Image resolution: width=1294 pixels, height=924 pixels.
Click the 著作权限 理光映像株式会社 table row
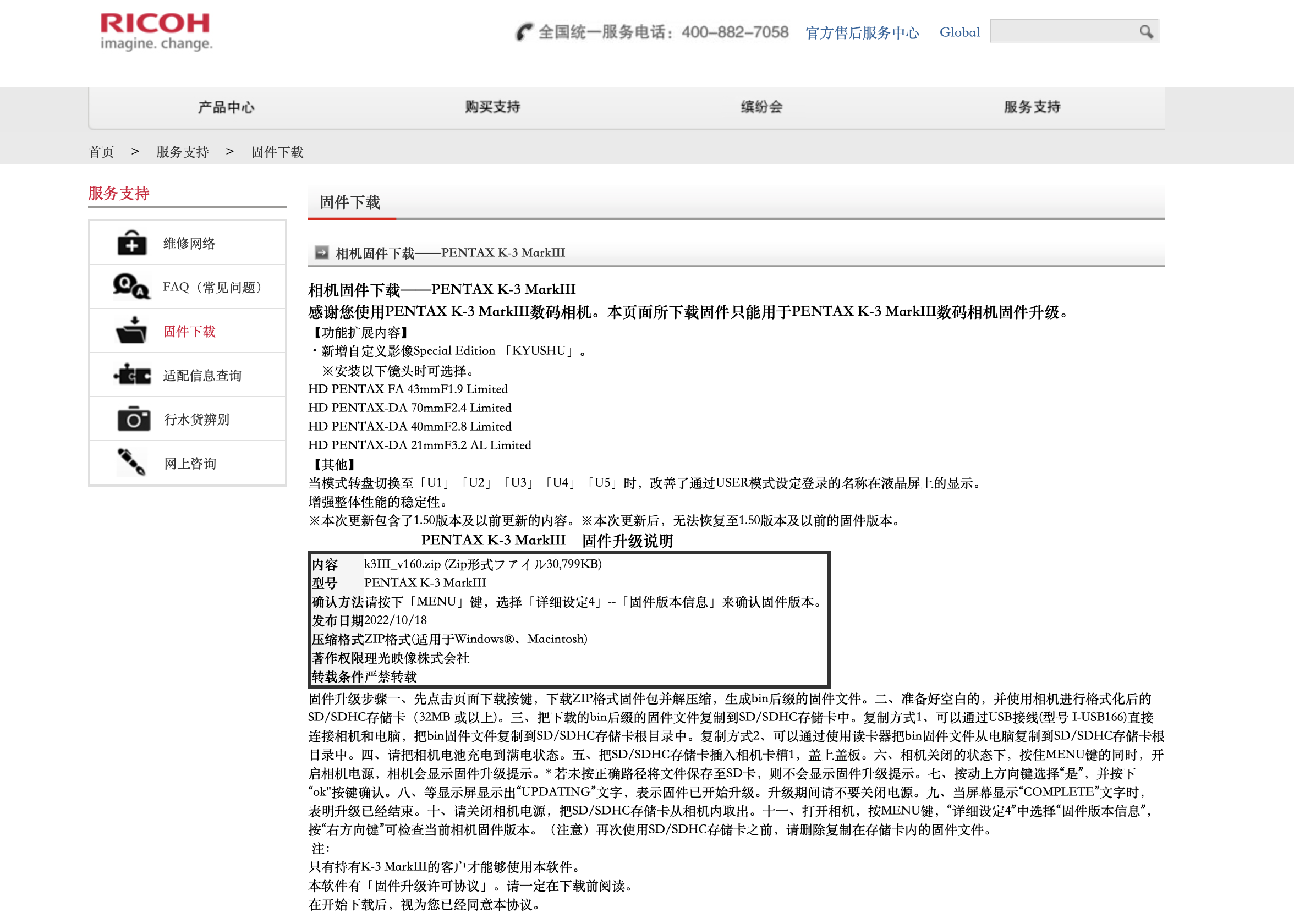click(x=569, y=658)
